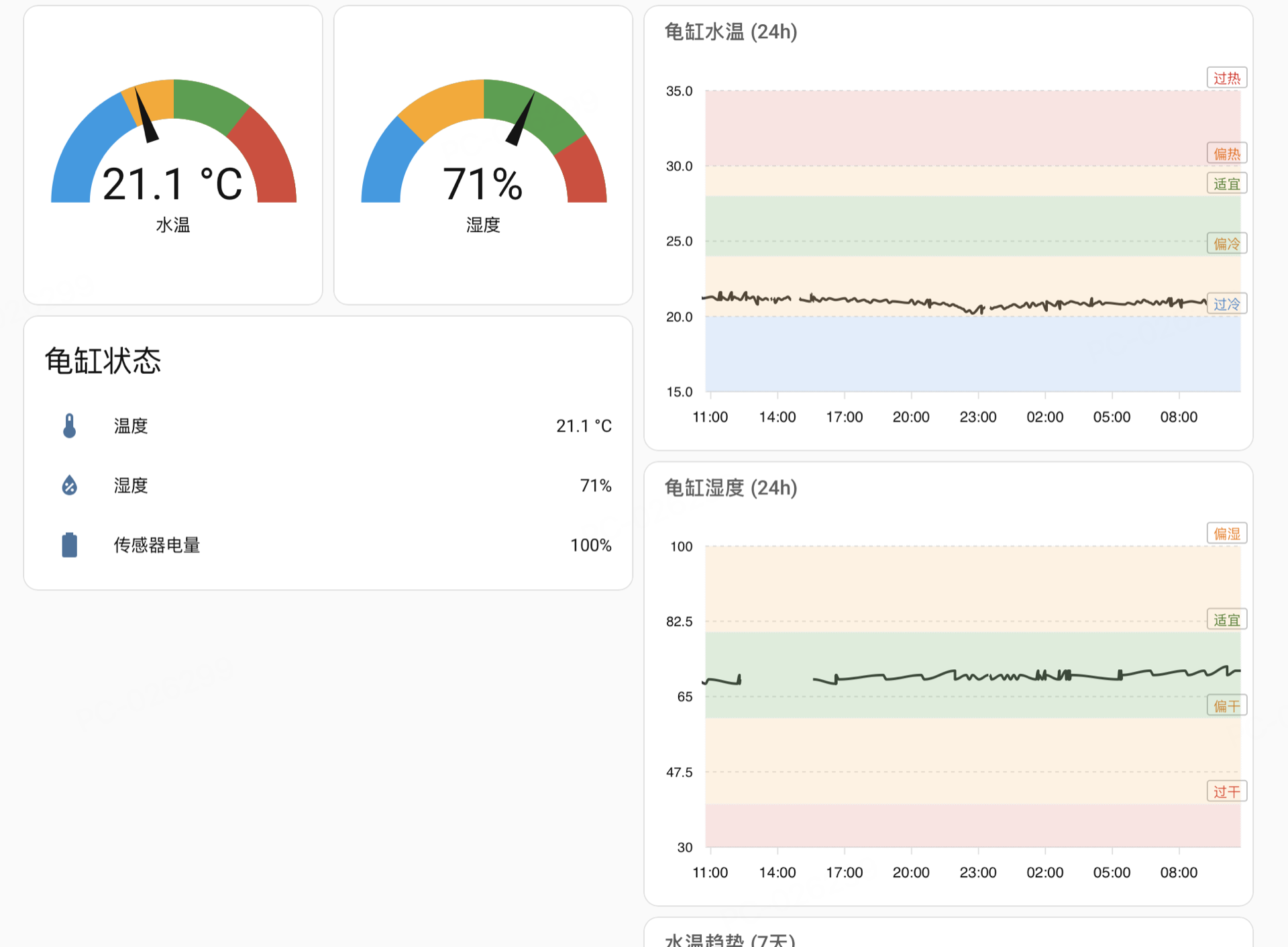Click the 龟缸水温 (24h) chart title
This screenshot has height=947, width=1288.
[x=731, y=32]
